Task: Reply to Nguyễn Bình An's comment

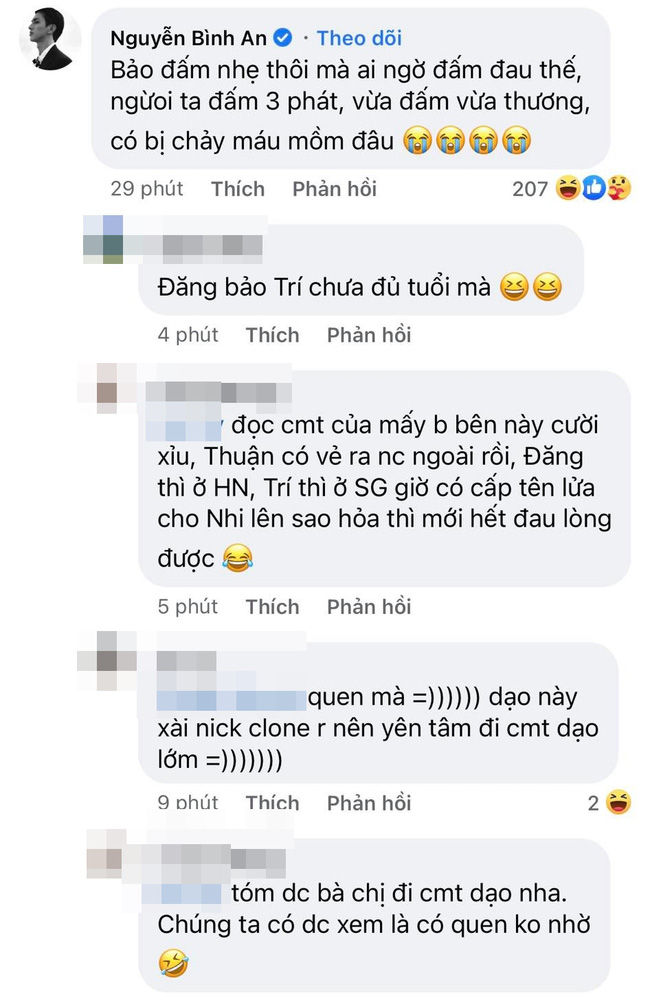Action: (334, 189)
